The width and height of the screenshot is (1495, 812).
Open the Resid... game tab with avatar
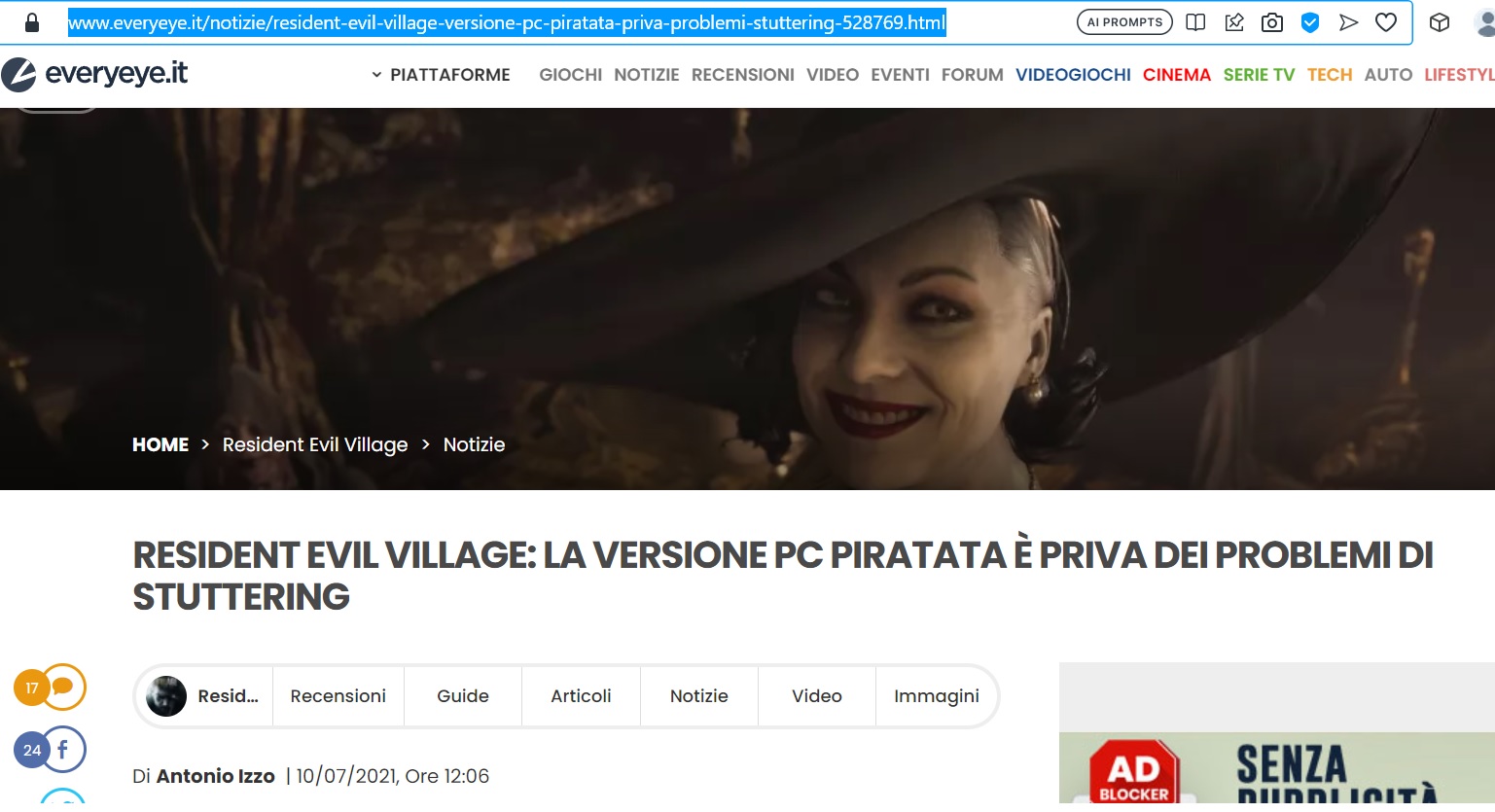click(x=204, y=696)
